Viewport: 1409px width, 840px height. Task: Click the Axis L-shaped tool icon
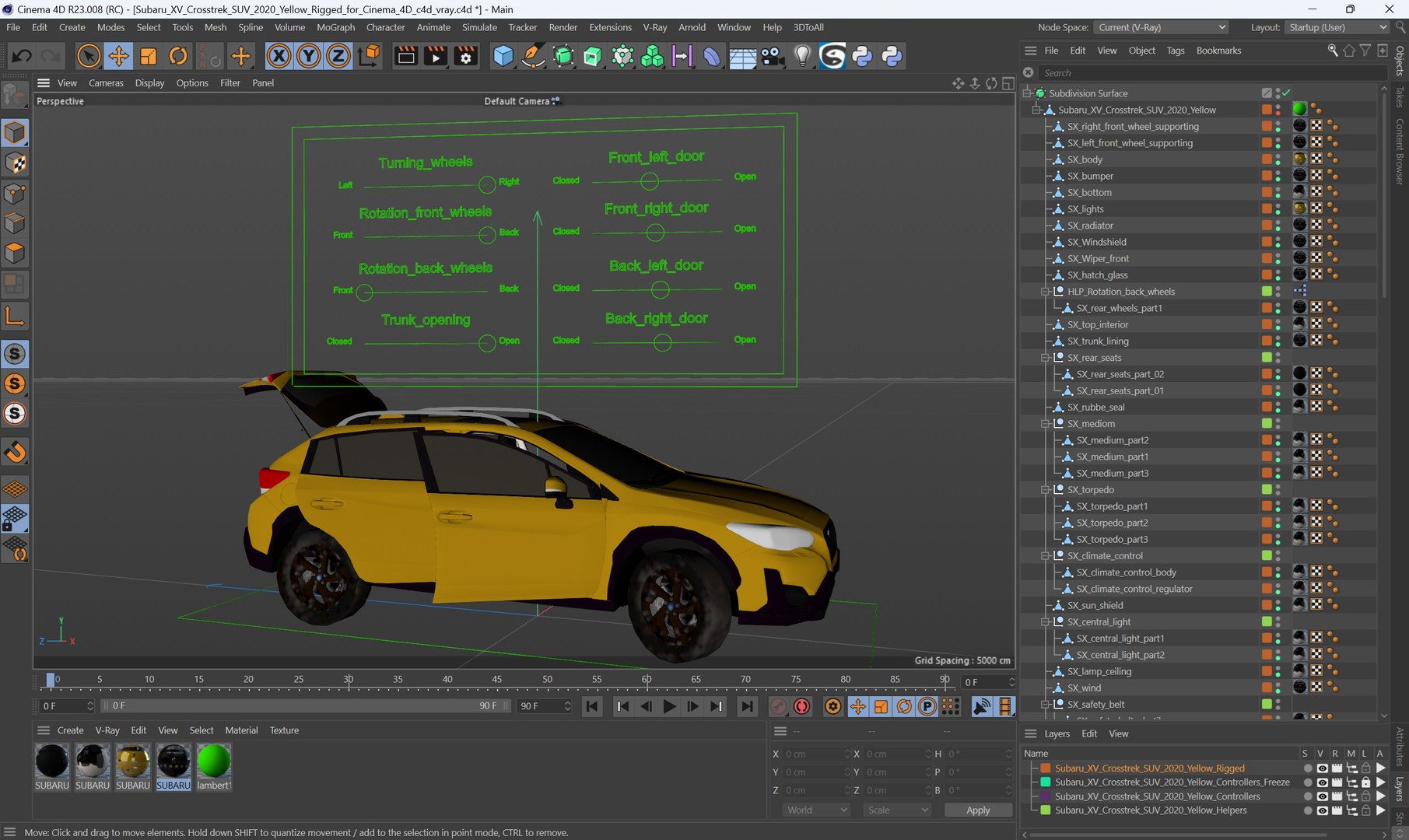tap(15, 316)
